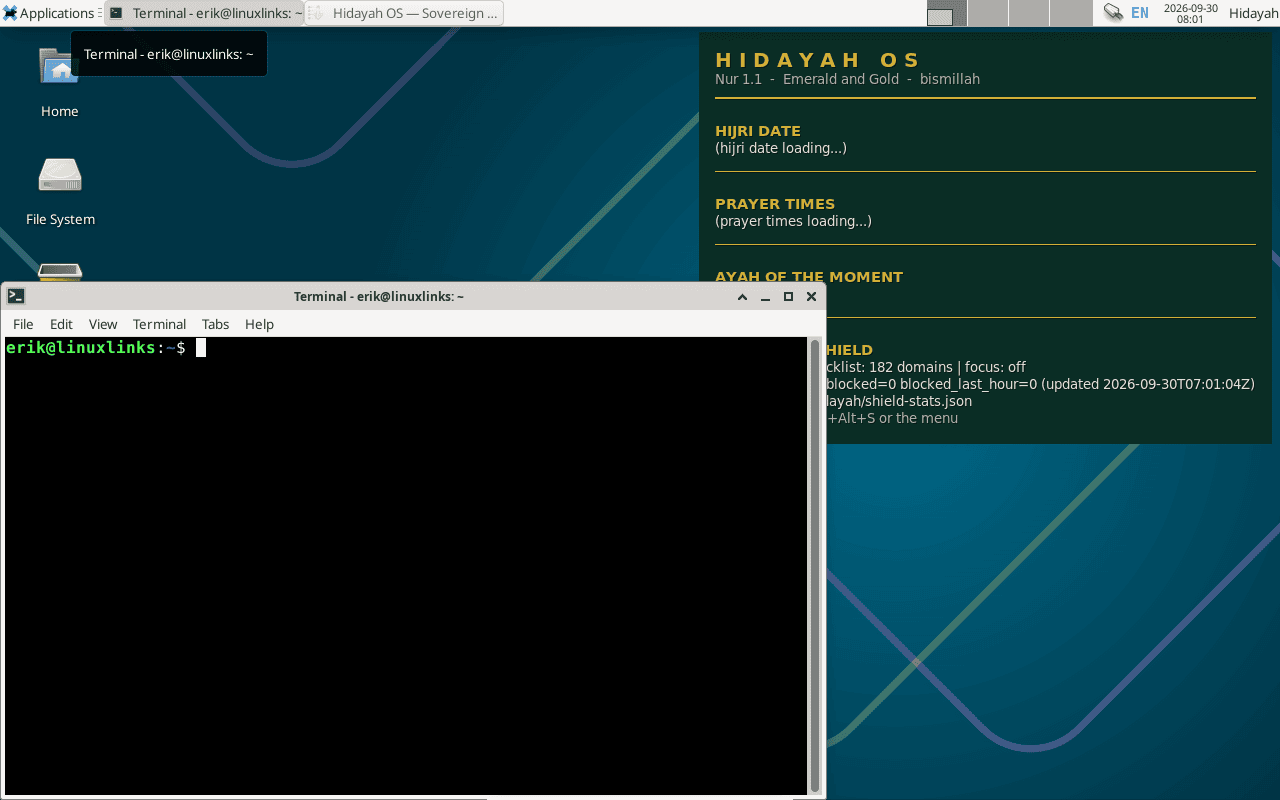Open the Tabs menu in Terminal

tap(215, 324)
